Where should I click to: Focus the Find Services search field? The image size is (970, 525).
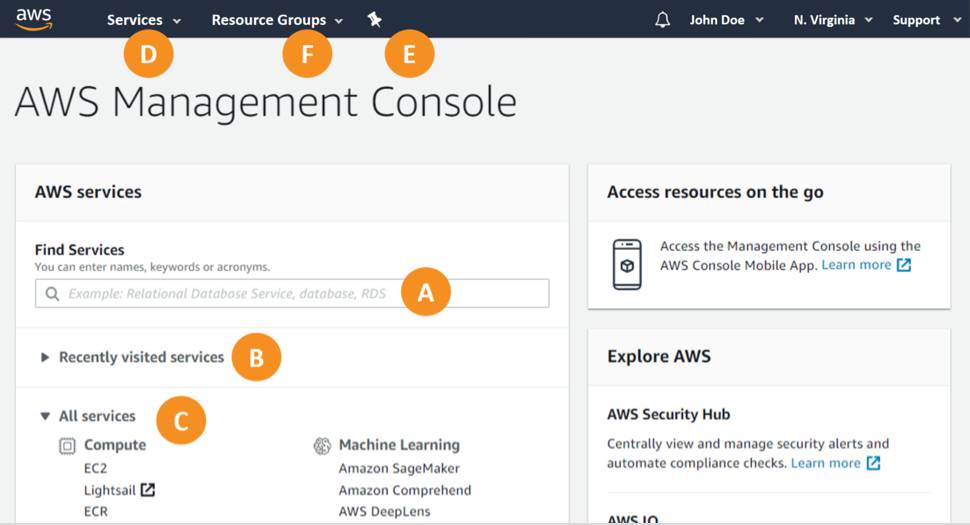[292, 293]
